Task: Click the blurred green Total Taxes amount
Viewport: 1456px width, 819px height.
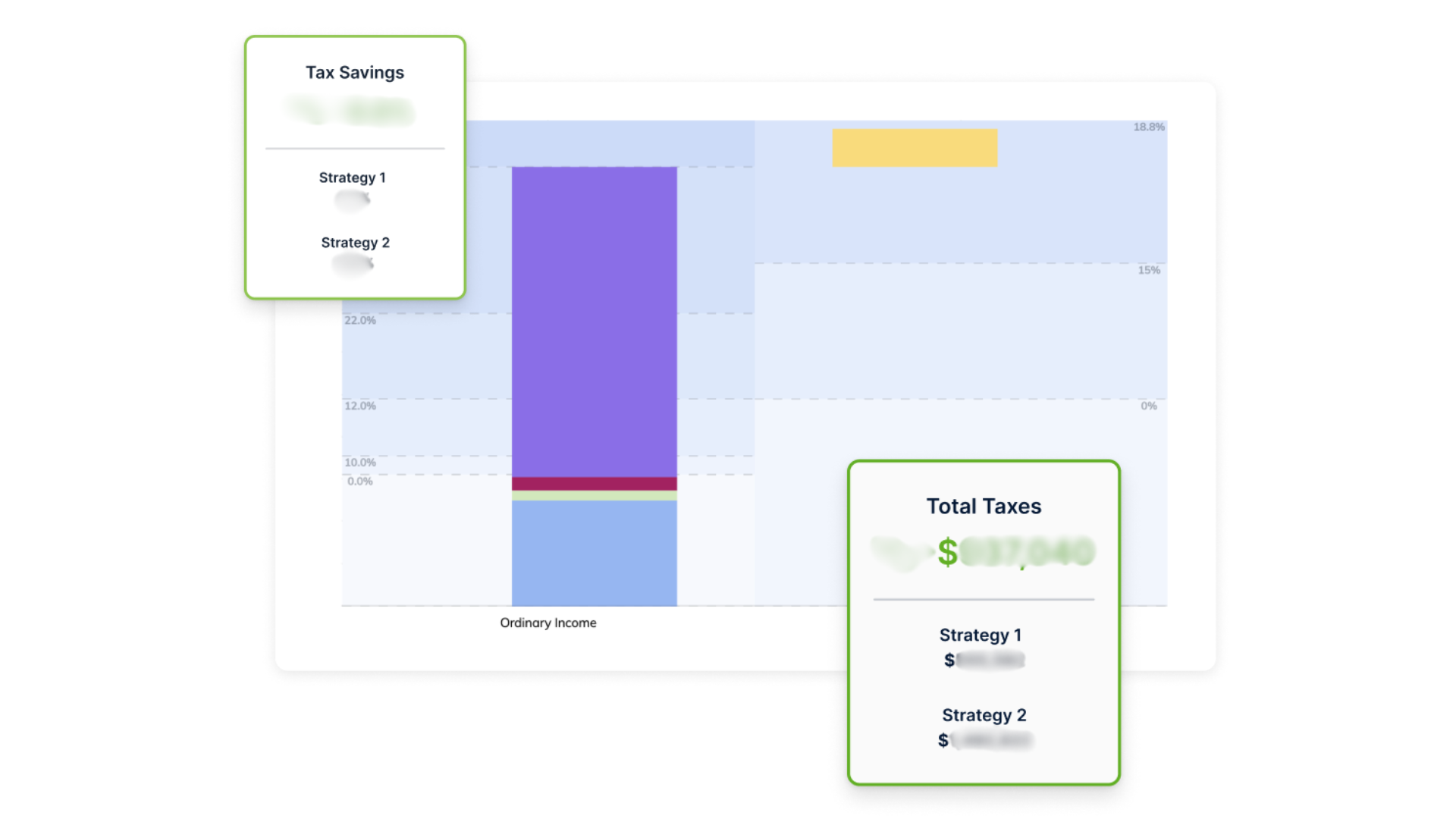Action: pos(984,552)
